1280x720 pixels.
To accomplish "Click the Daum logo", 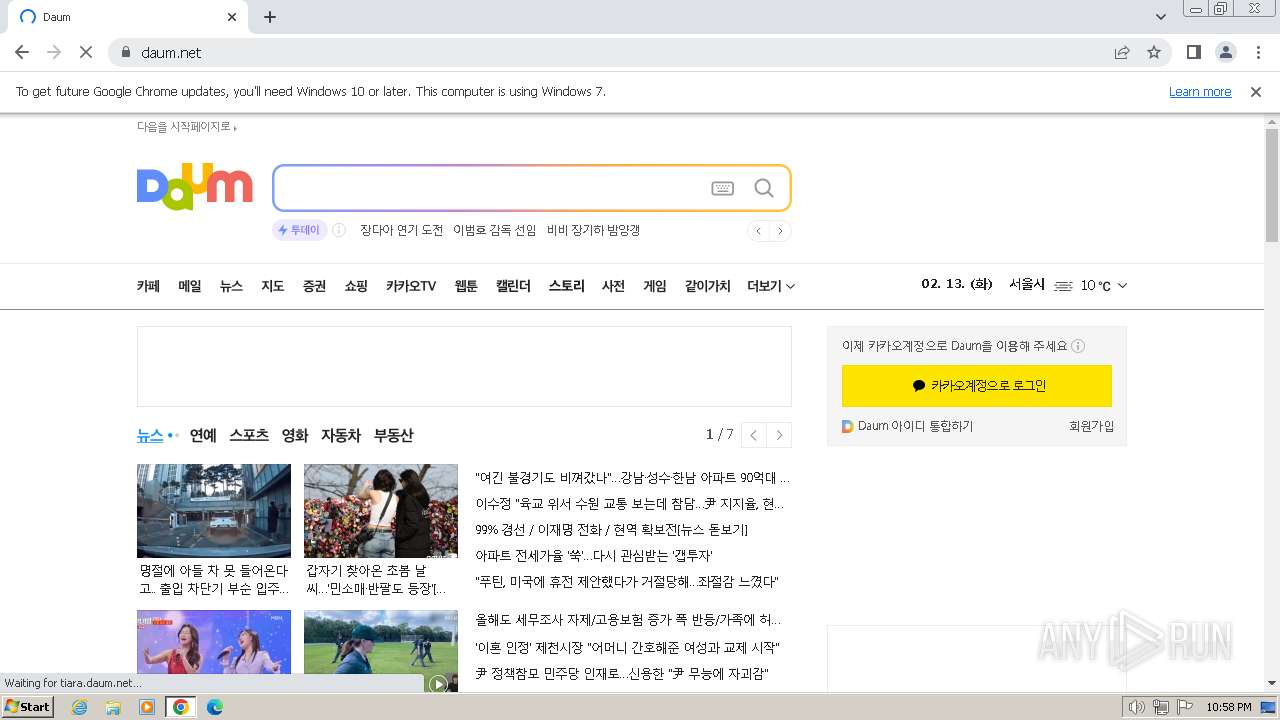I will [x=195, y=188].
